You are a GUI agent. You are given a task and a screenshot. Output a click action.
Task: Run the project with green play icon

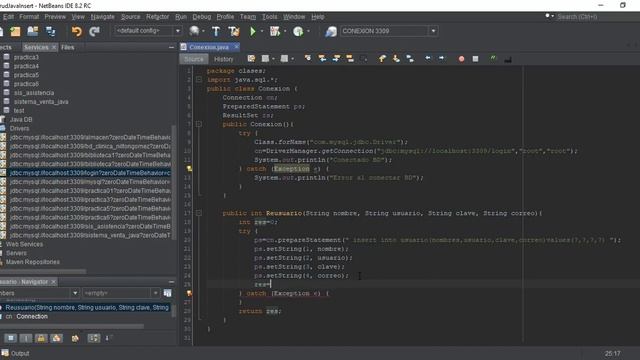click(253, 31)
